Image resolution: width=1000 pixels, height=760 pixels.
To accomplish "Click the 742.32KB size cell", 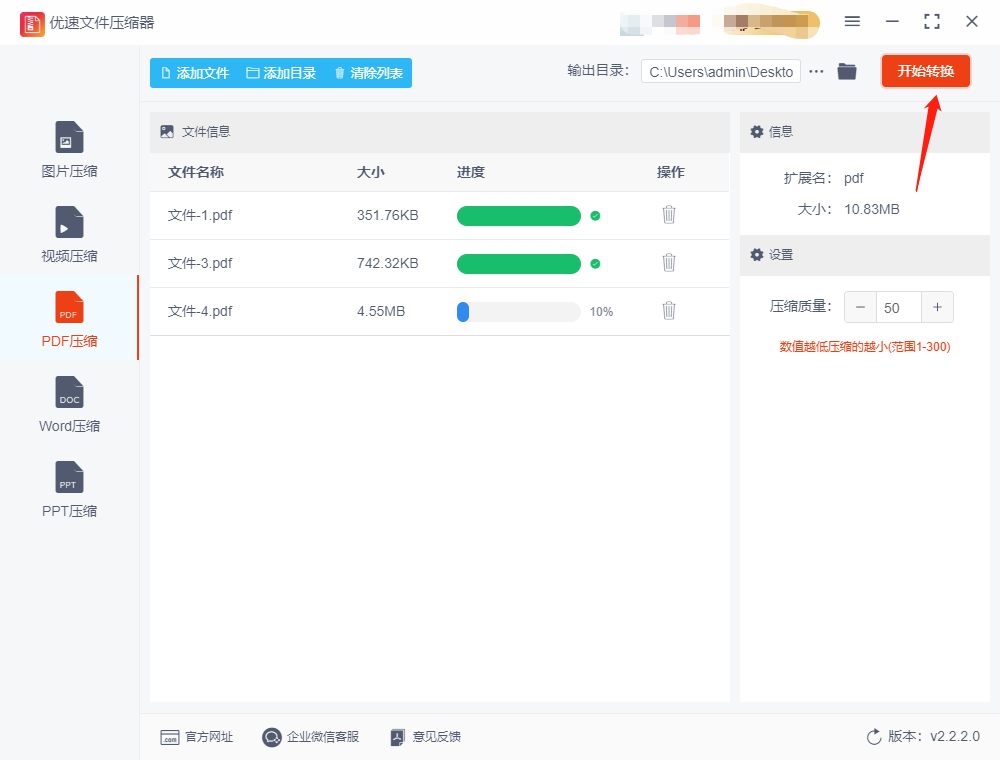I will coord(387,263).
